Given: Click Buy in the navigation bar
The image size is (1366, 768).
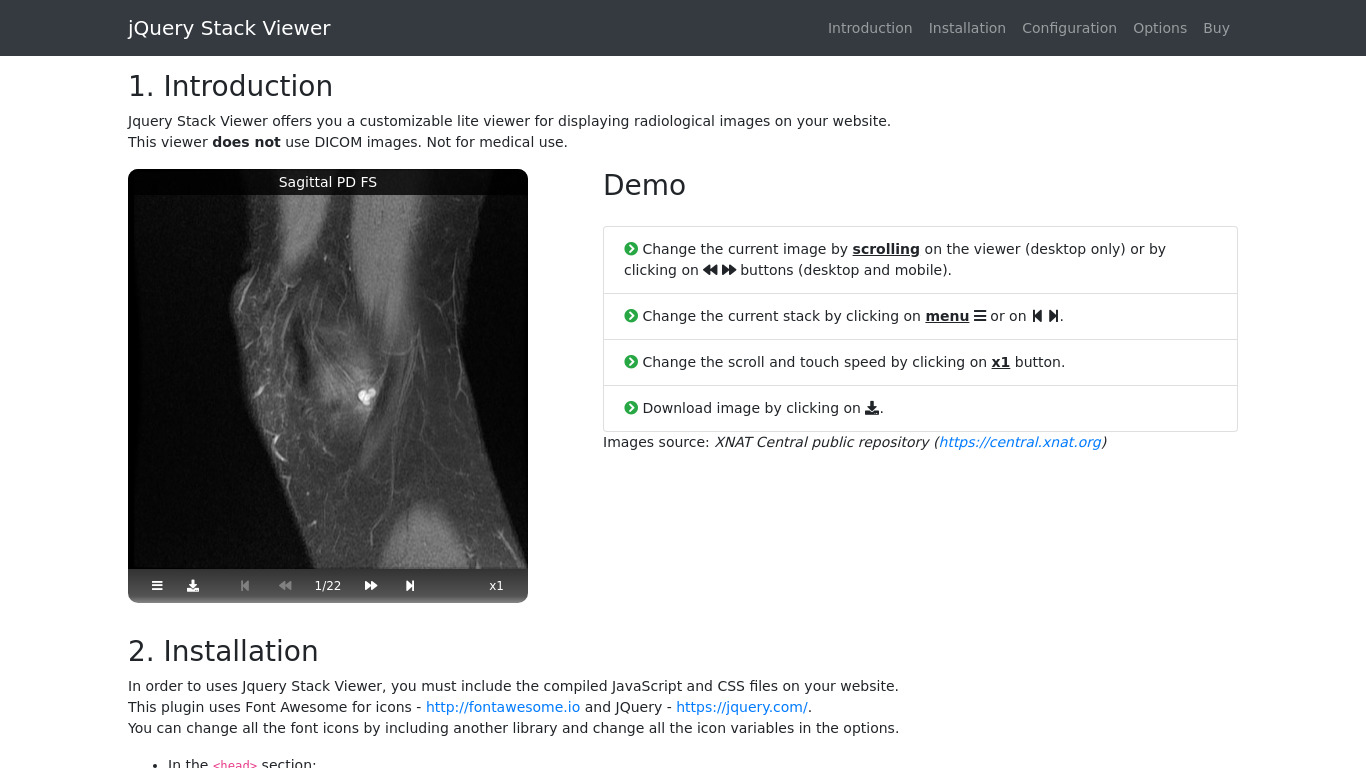Looking at the screenshot, I should coord(1216,28).
